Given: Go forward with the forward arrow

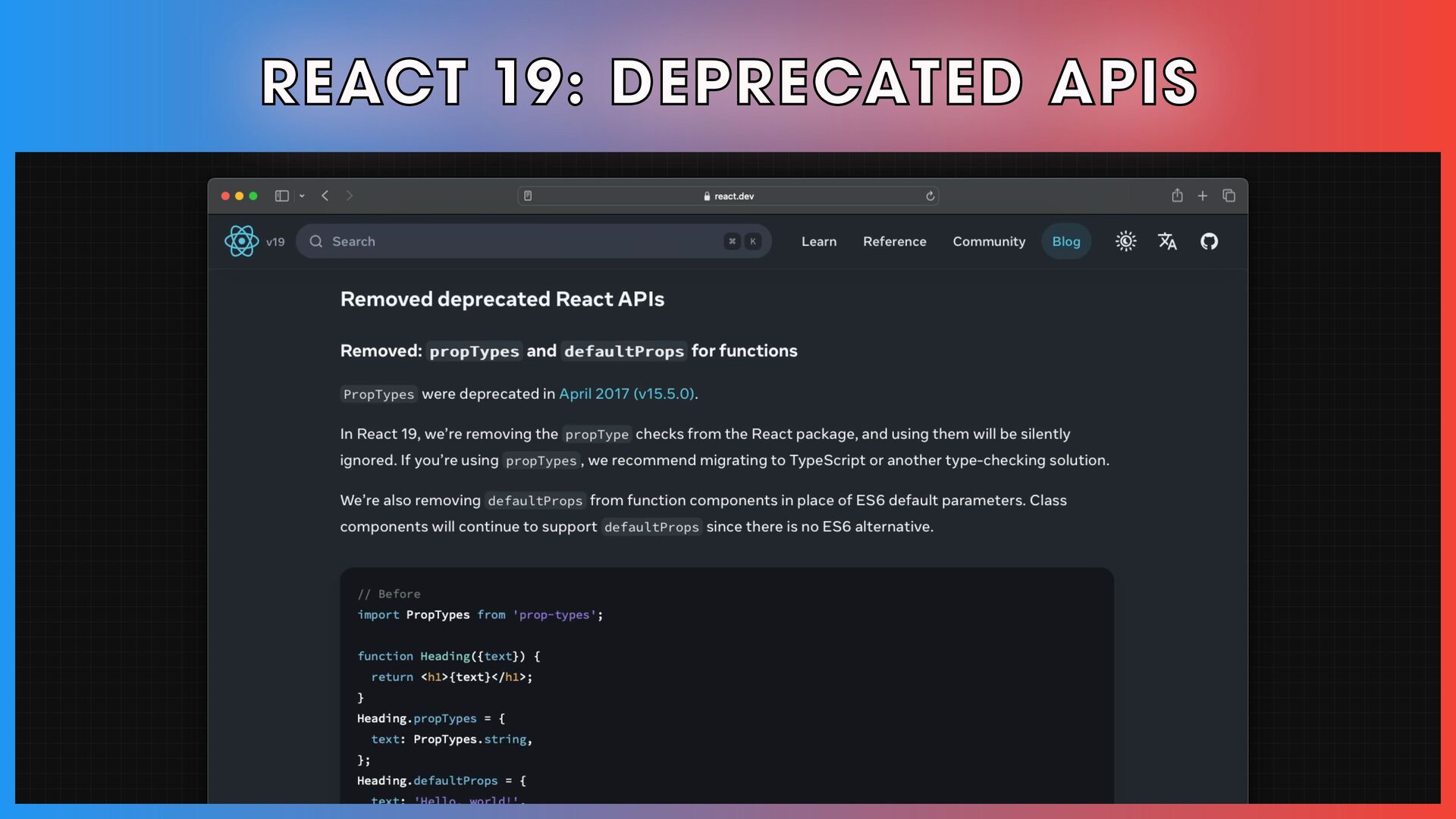Looking at the screenshot, I should pos(350,196).
